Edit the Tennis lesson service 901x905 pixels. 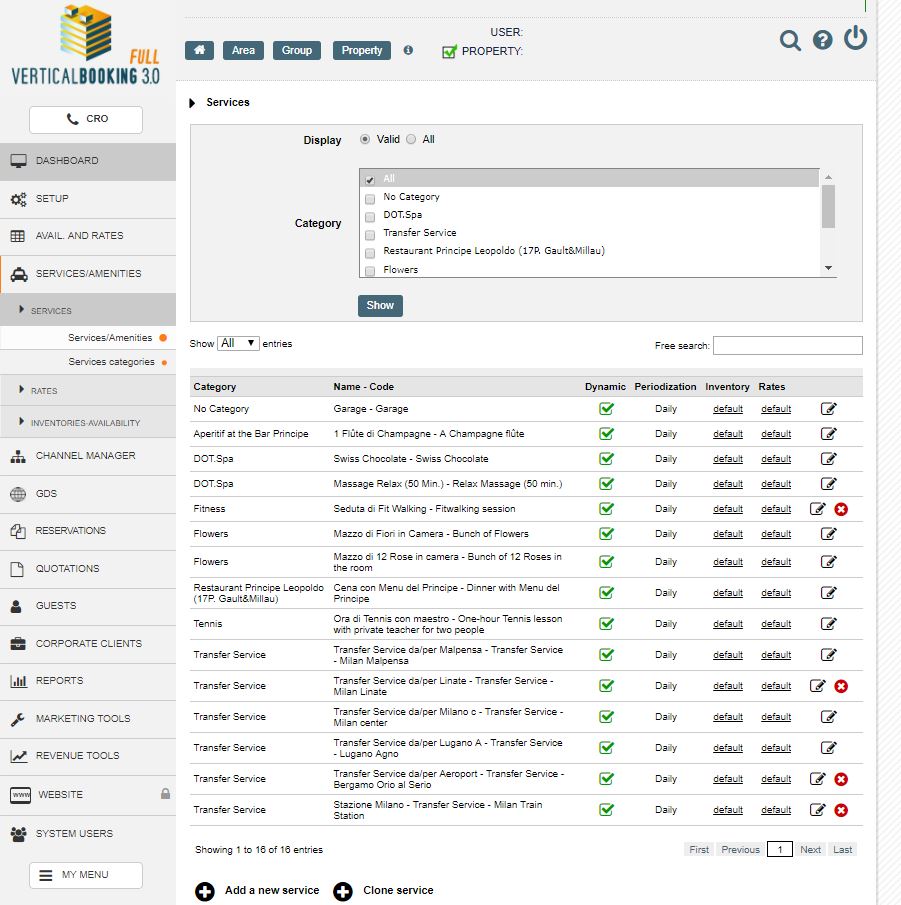click(828, 624)
